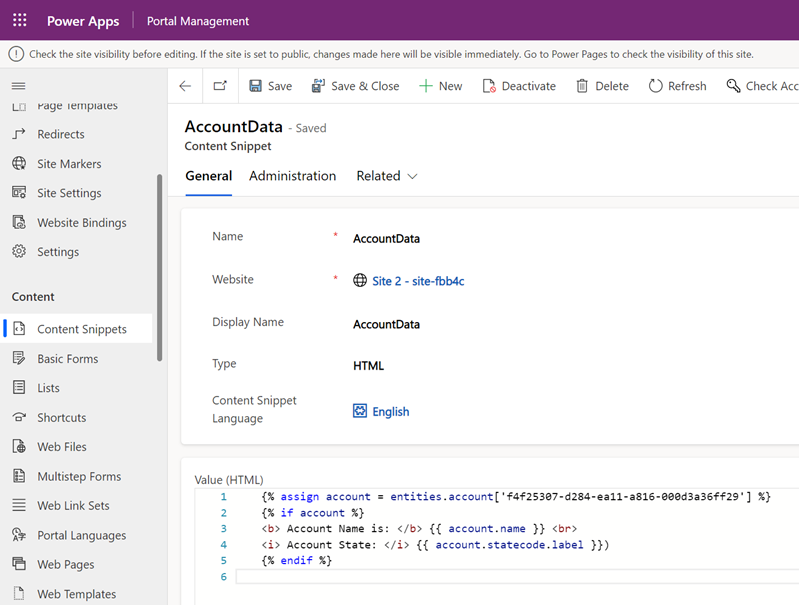The width and height of the screenshot is (800, 605).
Task: Go back using the arrow icon
Action: pyautogui.click(x=185, y=86)
